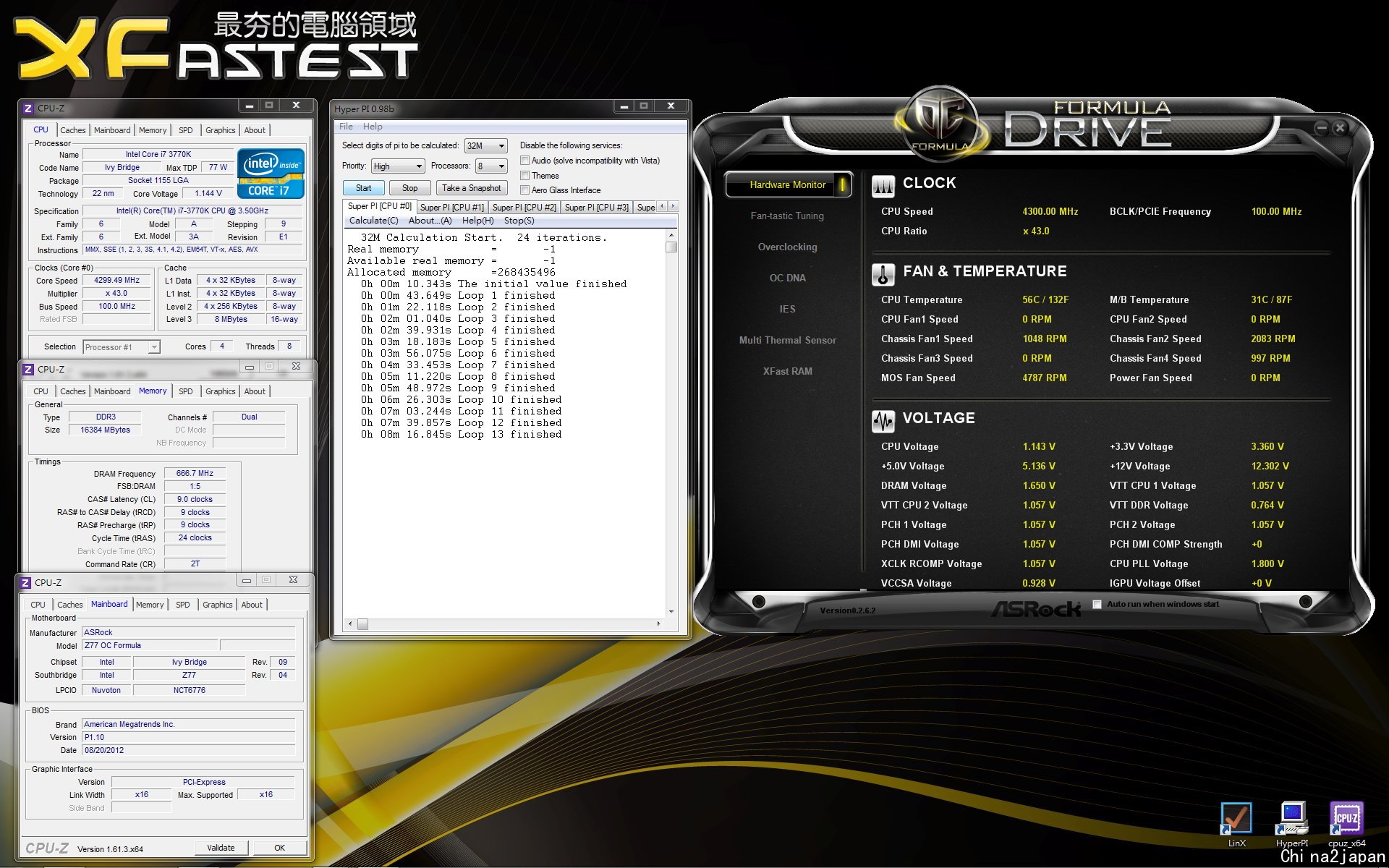Click the scroll down arrow in Hyper PI log
This screenshot has height=868, width=1389.
click(671, 612)
